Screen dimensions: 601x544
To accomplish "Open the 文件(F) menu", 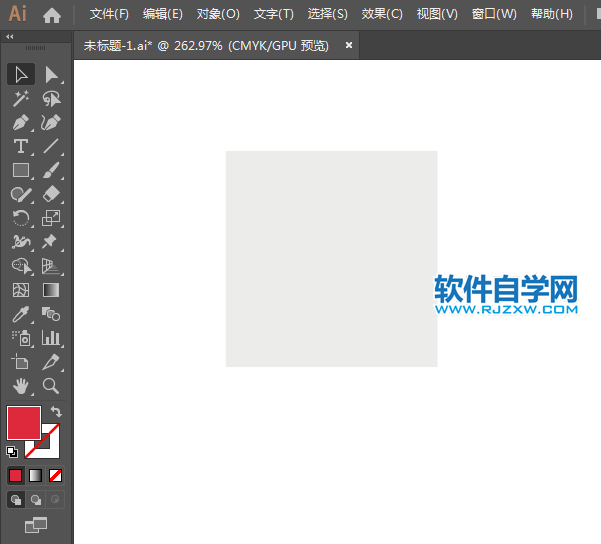I will point(109,14).
